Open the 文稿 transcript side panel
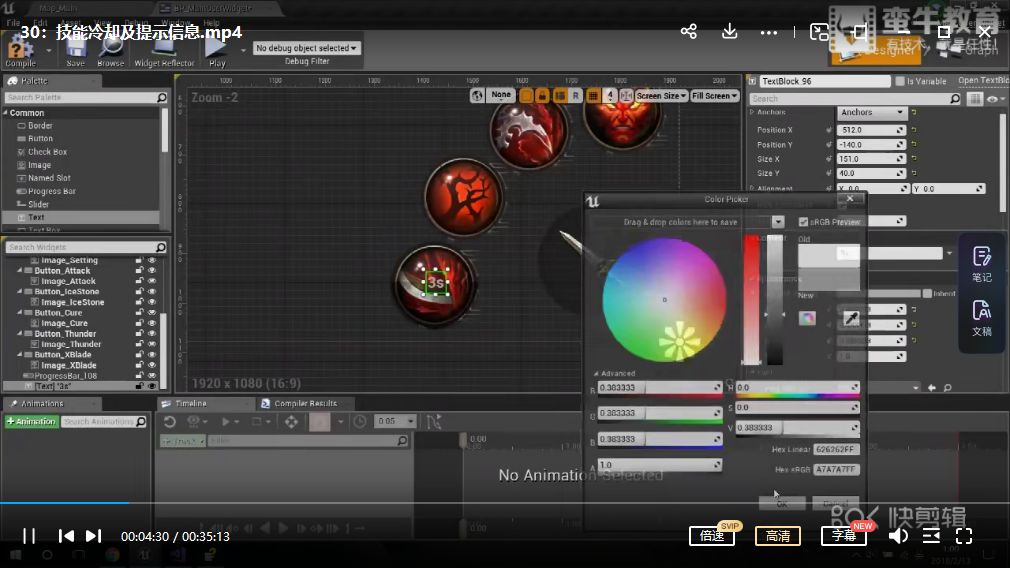 [x=982, y=318]
